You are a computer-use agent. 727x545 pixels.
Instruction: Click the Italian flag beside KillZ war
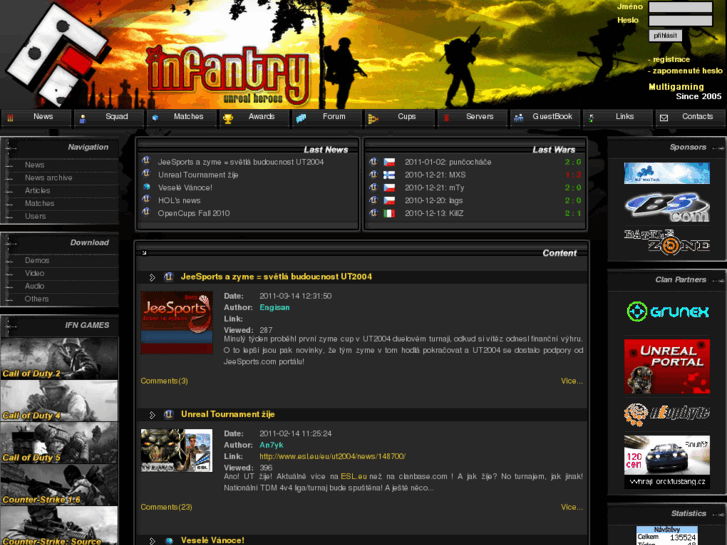click(x=389, y=213)
